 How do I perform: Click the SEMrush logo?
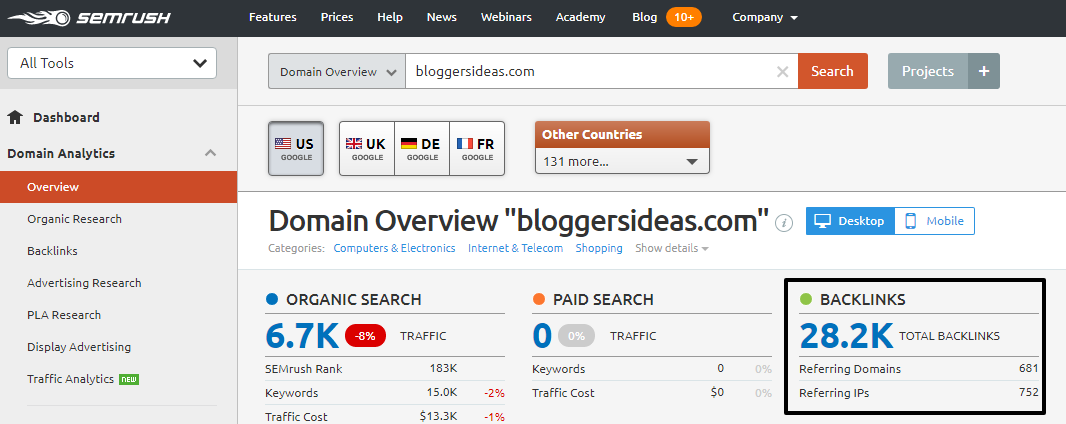click(x=89, y=18)
